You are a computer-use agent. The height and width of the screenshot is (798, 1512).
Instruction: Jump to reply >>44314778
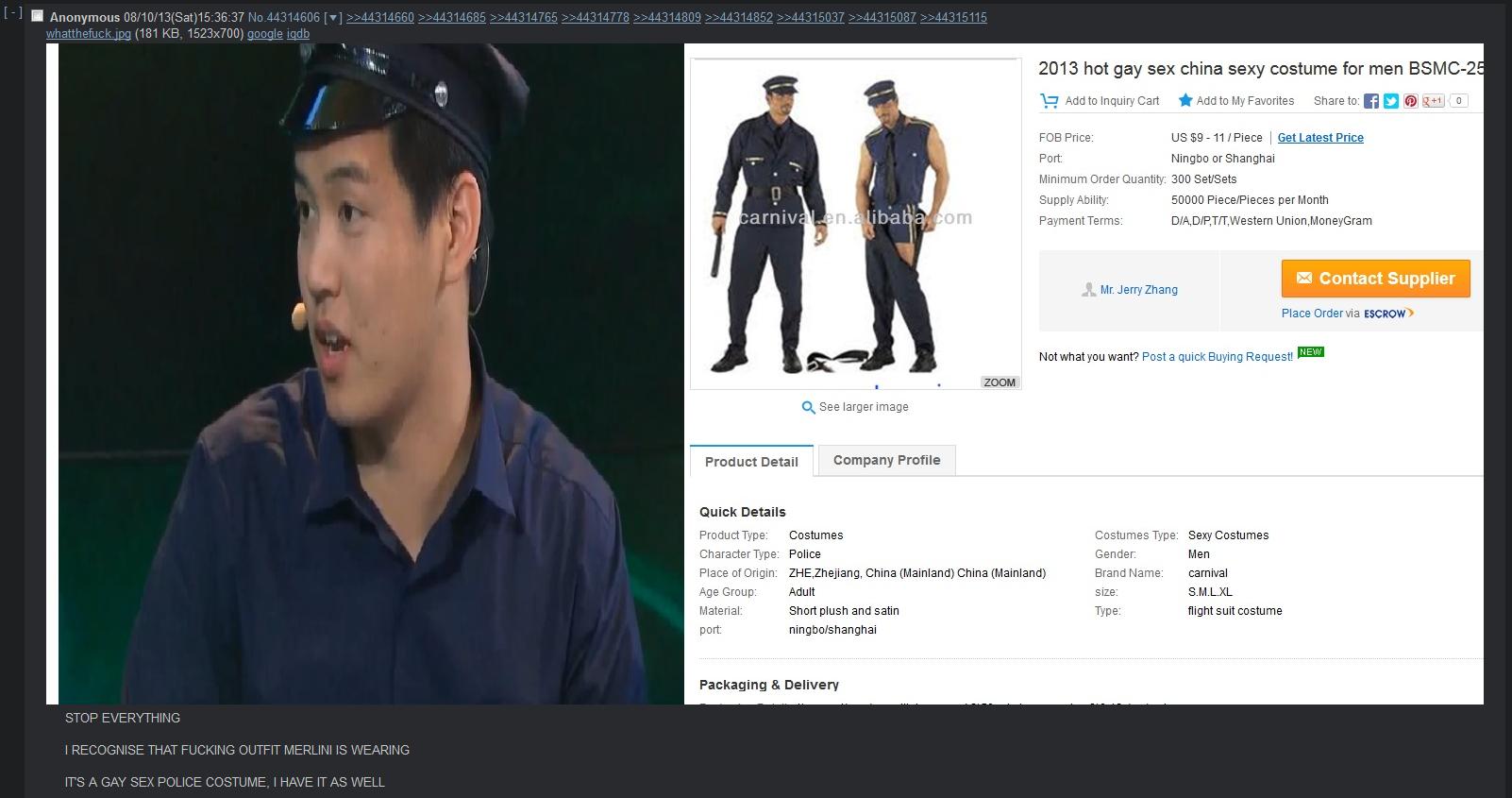coord(596,18)
